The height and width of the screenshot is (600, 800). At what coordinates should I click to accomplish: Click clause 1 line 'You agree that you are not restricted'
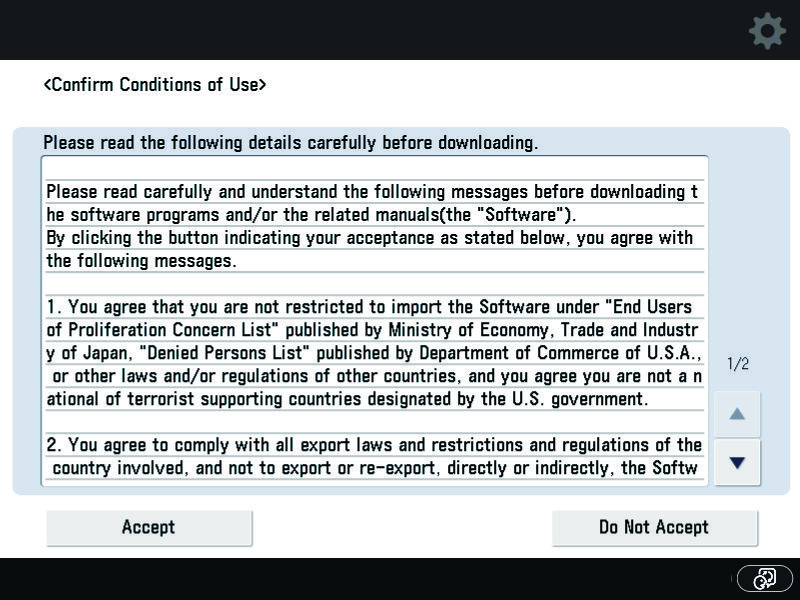[x=369, y=307]
